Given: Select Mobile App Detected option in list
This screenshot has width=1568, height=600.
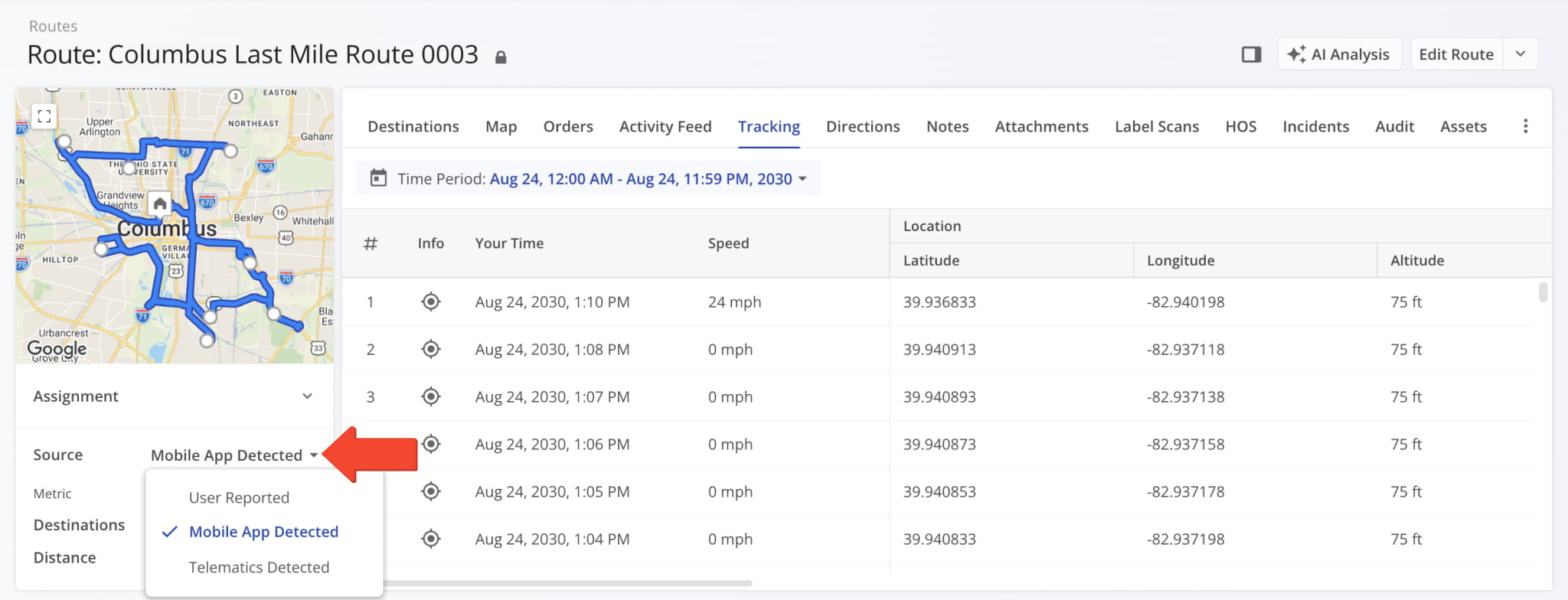Looking at the screenshot, I should point(263,532).
